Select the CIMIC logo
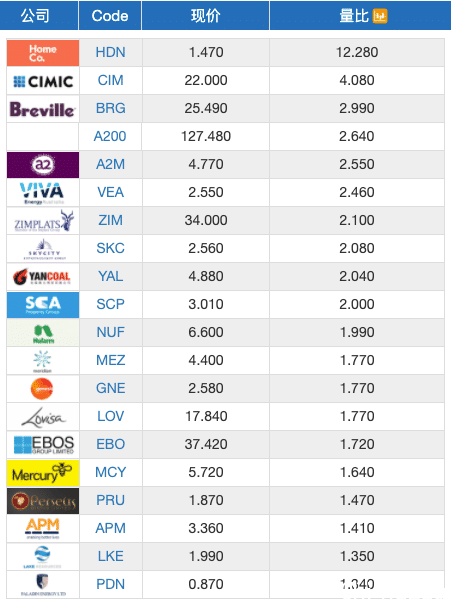Screen dimensions: 451x604 tap(43, 81)
